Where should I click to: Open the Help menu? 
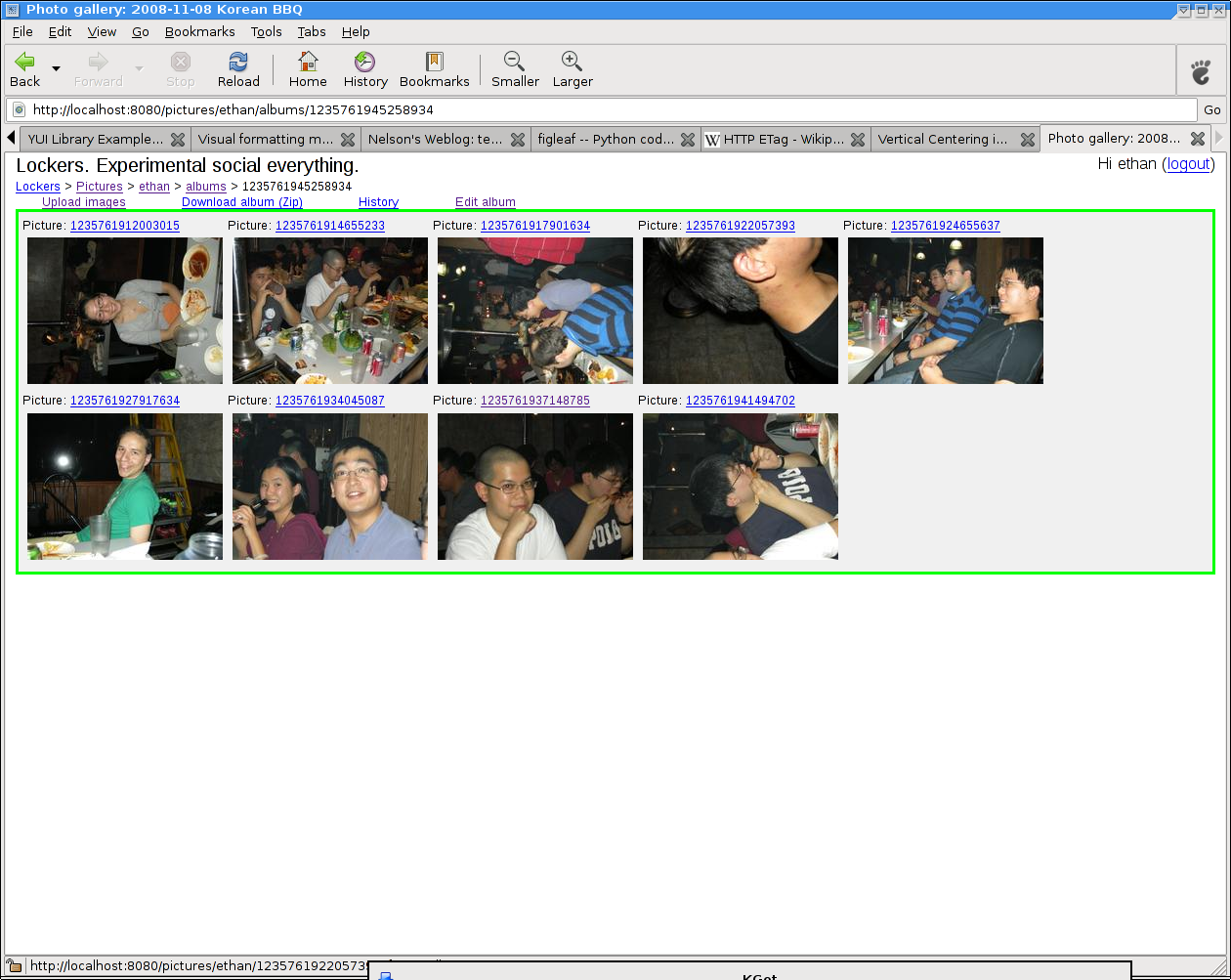356,31
